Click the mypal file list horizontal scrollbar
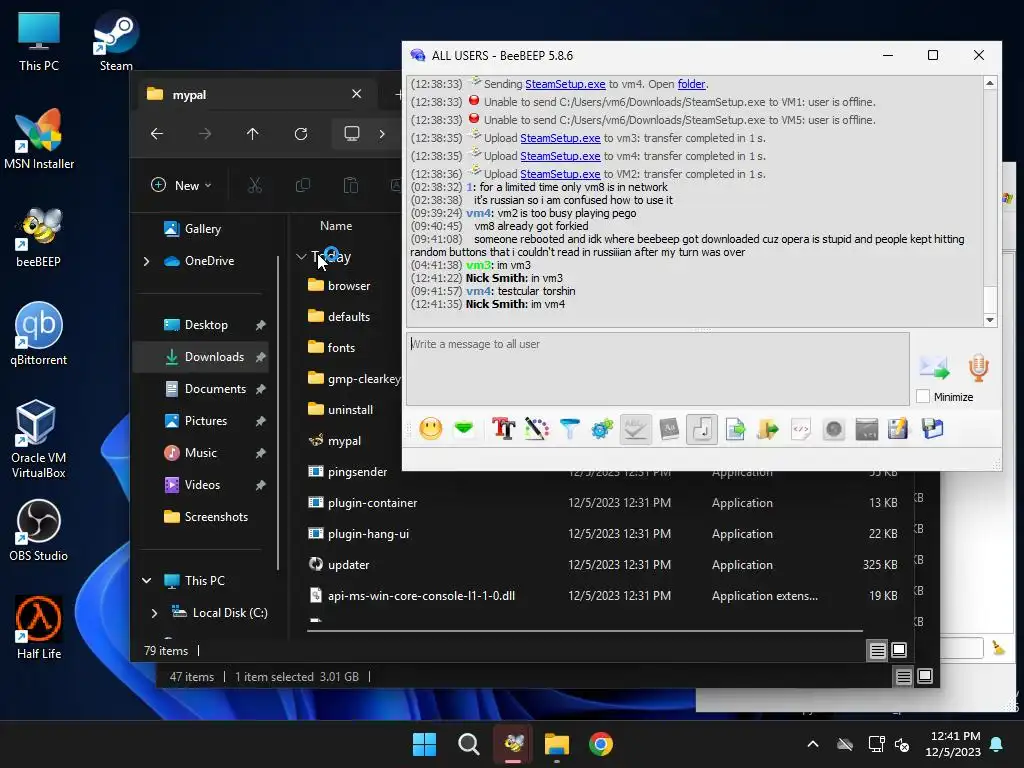Viewport: 1024px width, 768px height. (x=584, y=631)
